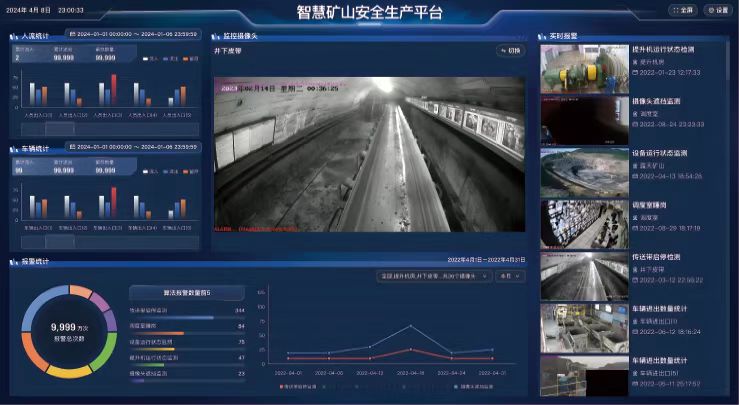Image resolution: width=739 pixels, height=405 pixels.
Task: Click the 车辆统计 panel header icon
Action: (x=15, y=149)
